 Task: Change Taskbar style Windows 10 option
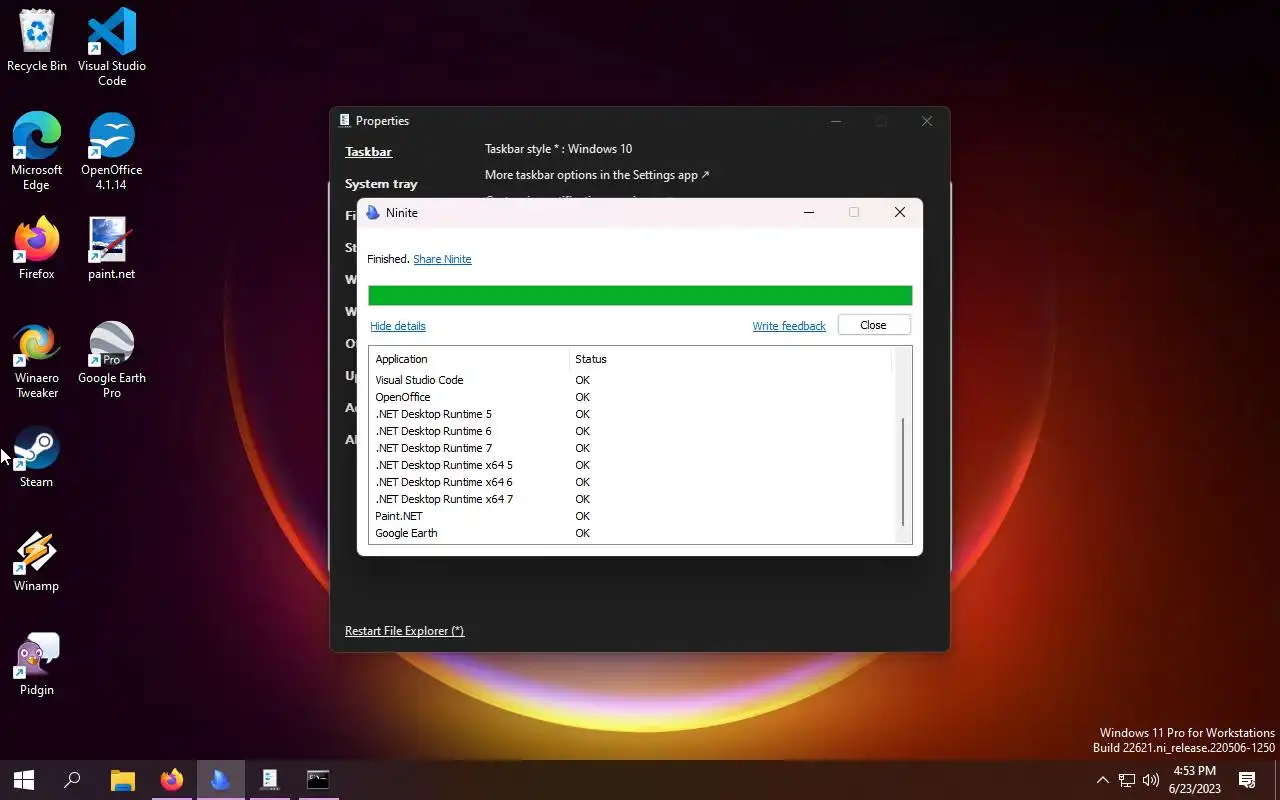coord(558,149)
